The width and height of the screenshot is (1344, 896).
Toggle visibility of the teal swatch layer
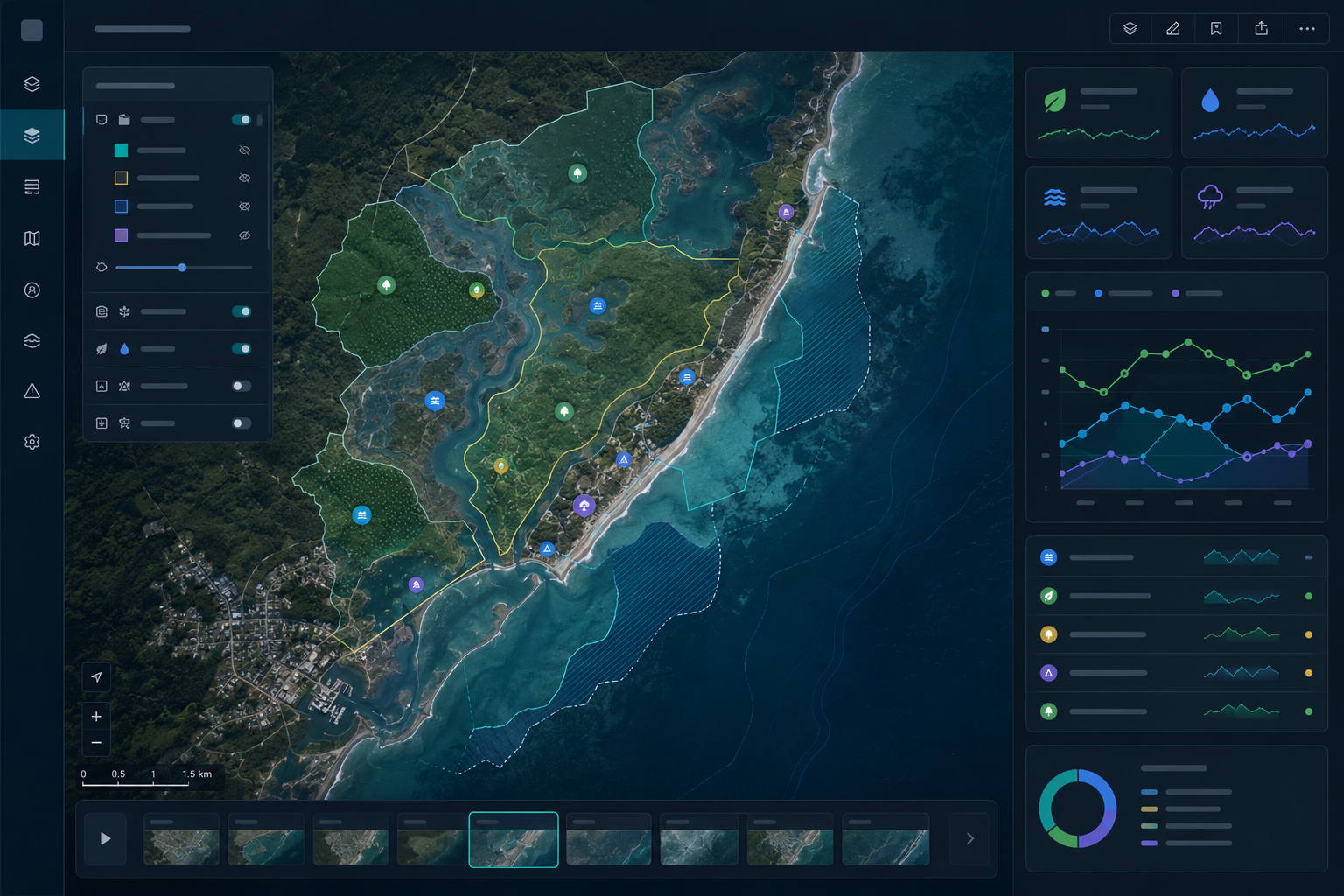point(245,150)
